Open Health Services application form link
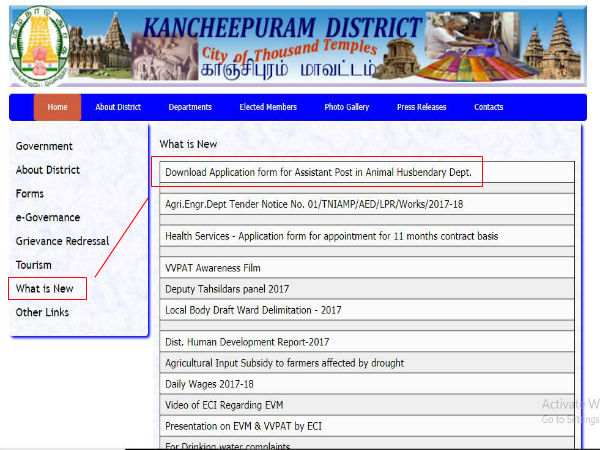The image size is (600, 450). tap(331, 236)
